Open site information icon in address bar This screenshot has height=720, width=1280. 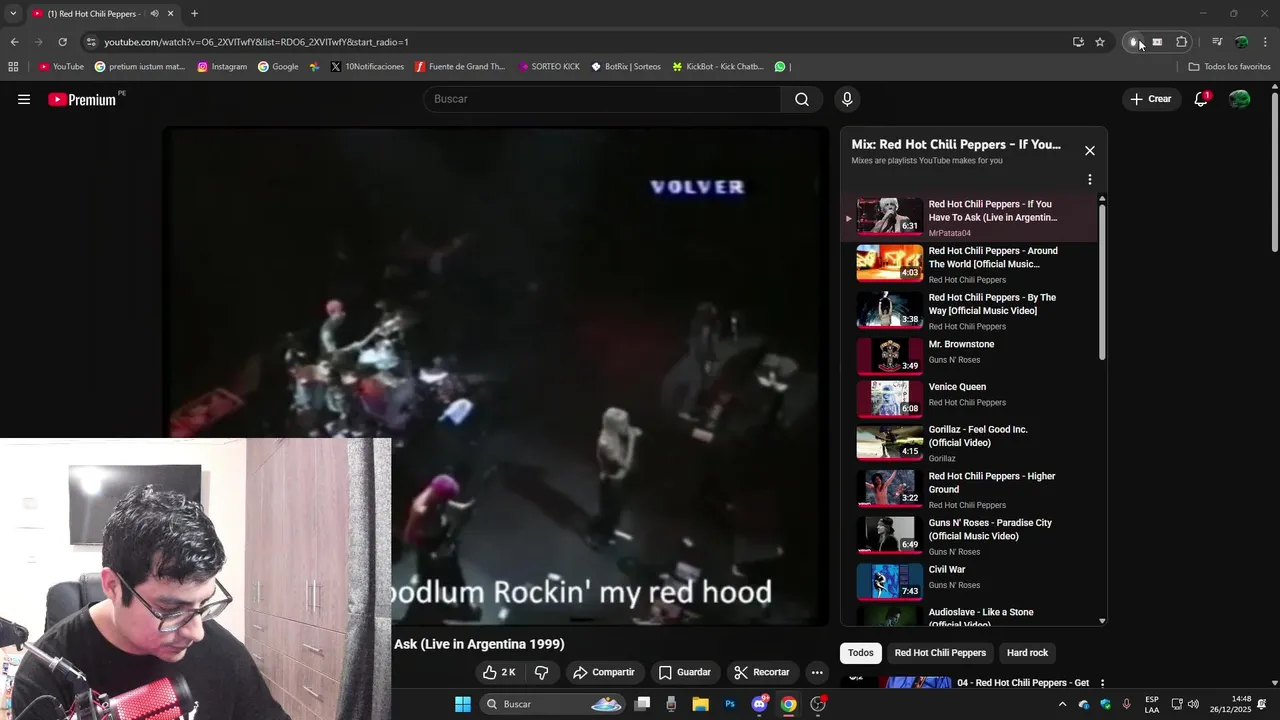[91, 42]
